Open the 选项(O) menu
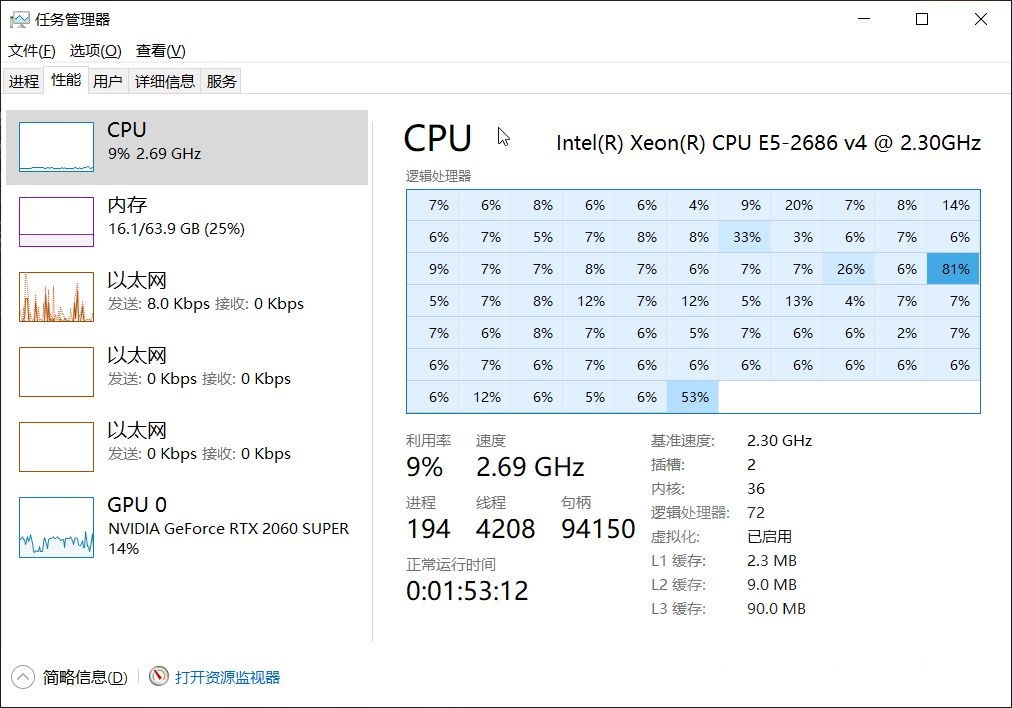Image resolution: width=1012 pixels, height=708 pixels. [x=95, y=51]
